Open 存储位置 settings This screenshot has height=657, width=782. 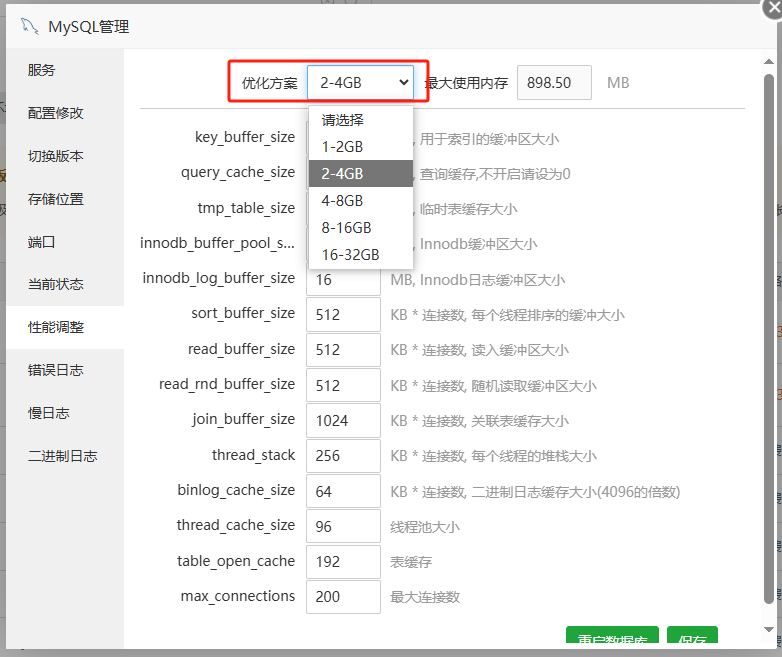click(65, 199)
